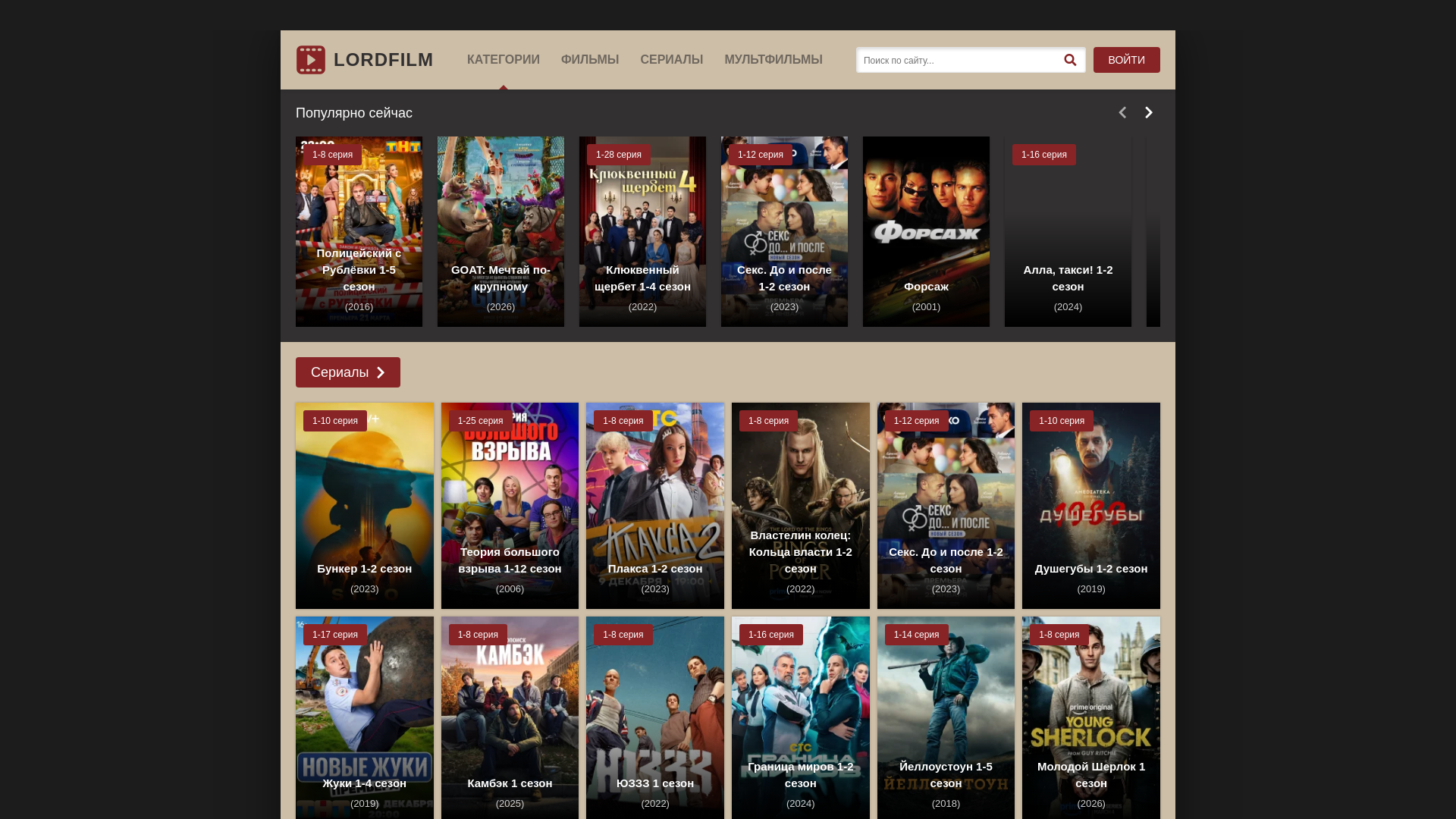Open Алла, такси! 1-2 сезон card

click(x=1068, y=231)
